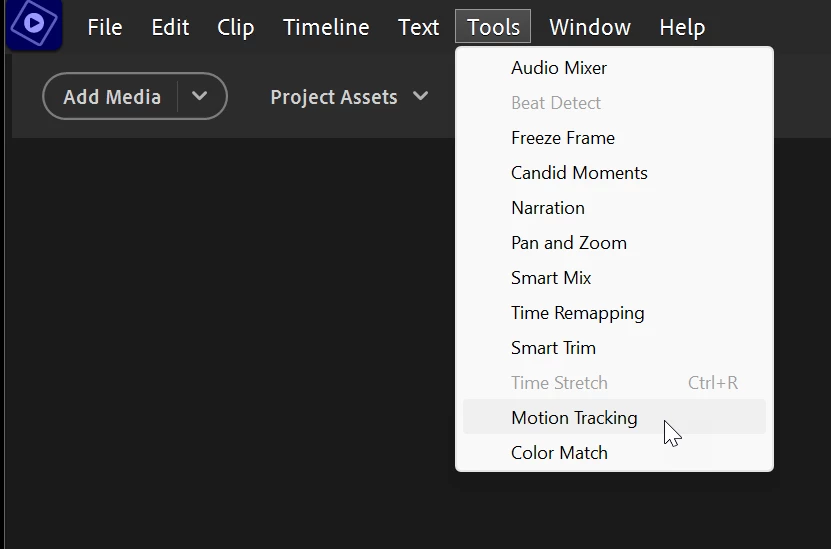The image size is (831, 549).
Task: Choose Pan and Zoom tool
Action: click(569, 243)
